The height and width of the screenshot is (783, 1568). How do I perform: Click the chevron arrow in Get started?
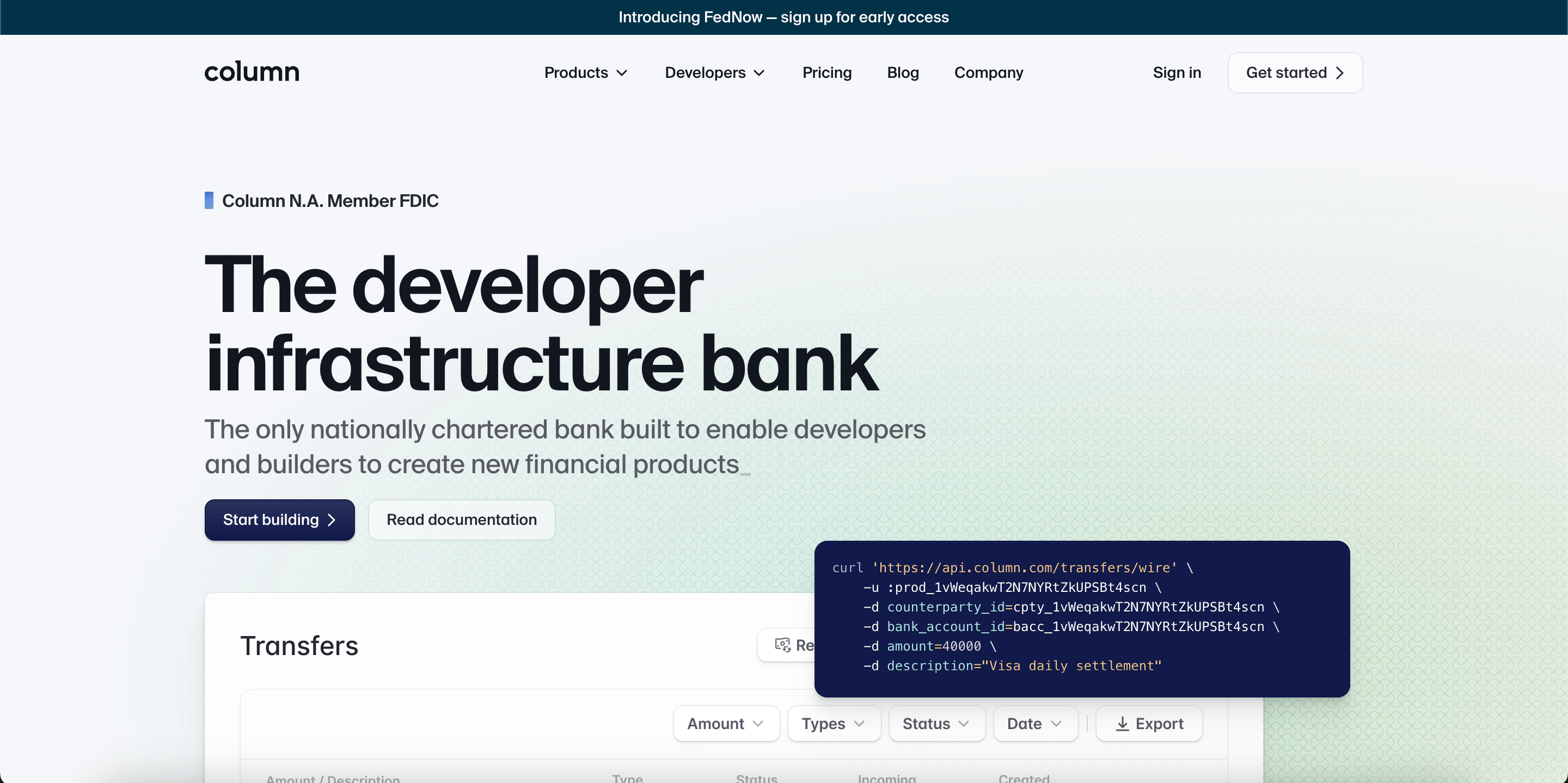coord(1340,73)
